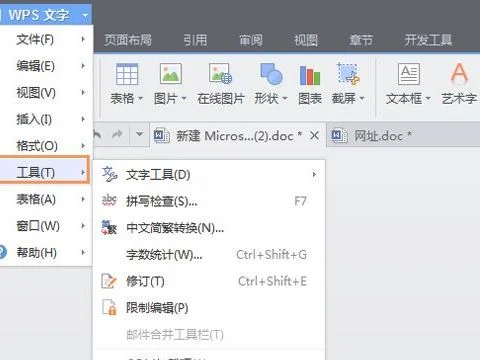The width and height of the screenshot is (480, 360).
Task: Click the 限制编辑 lock document icon
Action: pyautogui.click(x=109, y=307)
